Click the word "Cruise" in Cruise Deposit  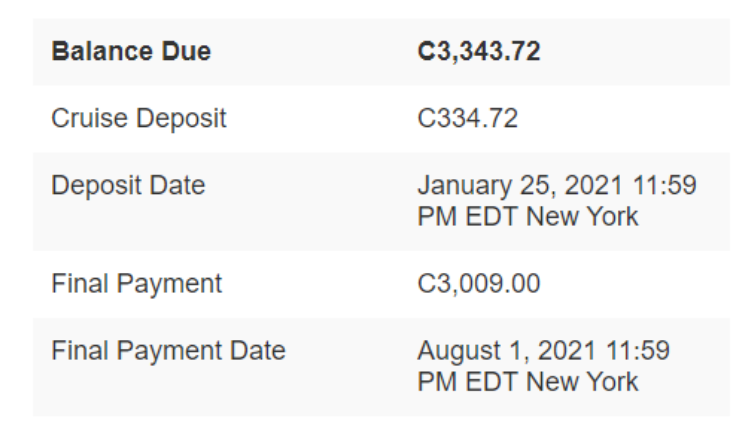[x=81, y=119]
